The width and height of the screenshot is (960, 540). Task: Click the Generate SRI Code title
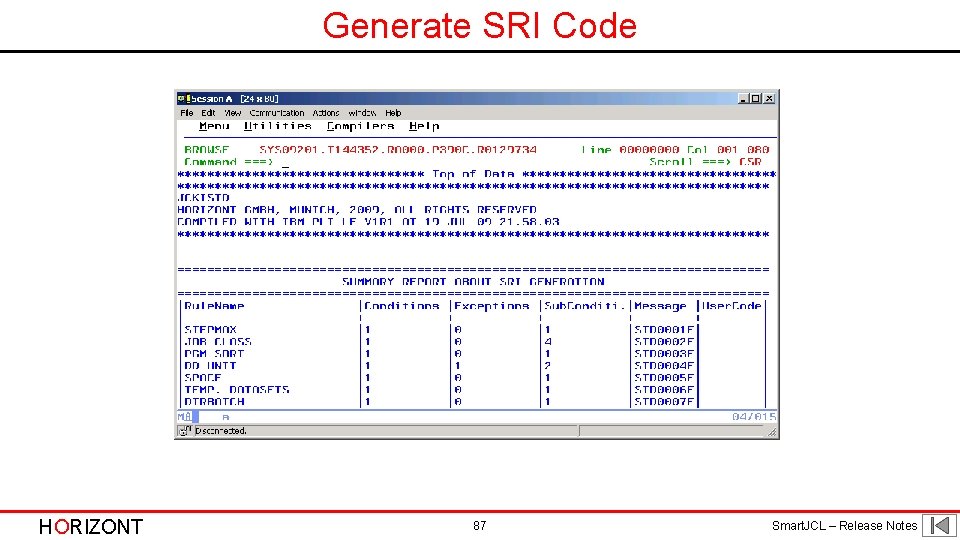479,26
